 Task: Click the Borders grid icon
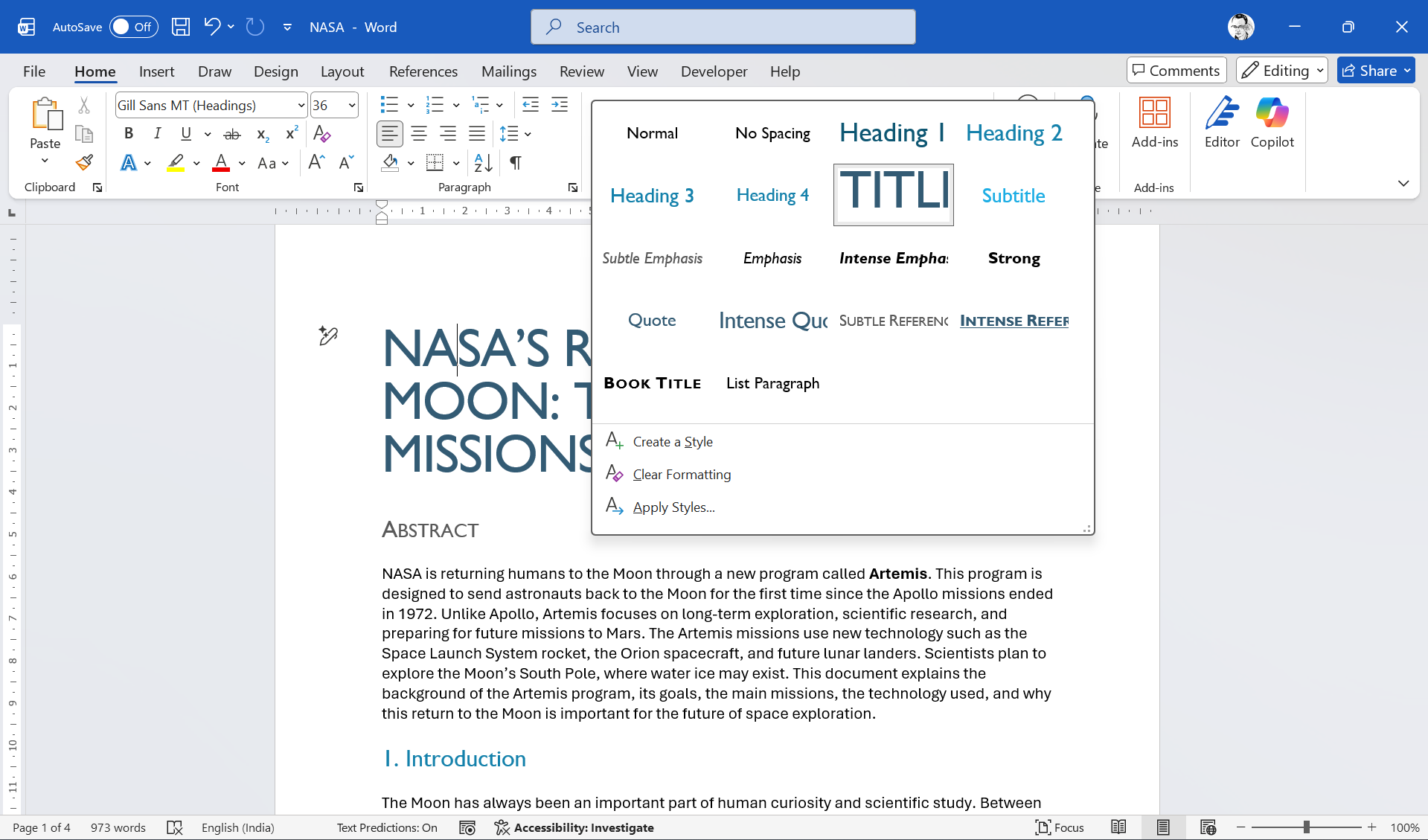tap(435, 162)
